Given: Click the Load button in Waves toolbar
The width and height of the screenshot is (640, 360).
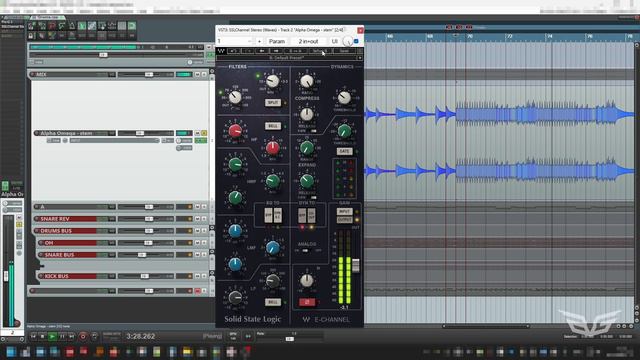Looking at the screenshot, I should point(320,51).
